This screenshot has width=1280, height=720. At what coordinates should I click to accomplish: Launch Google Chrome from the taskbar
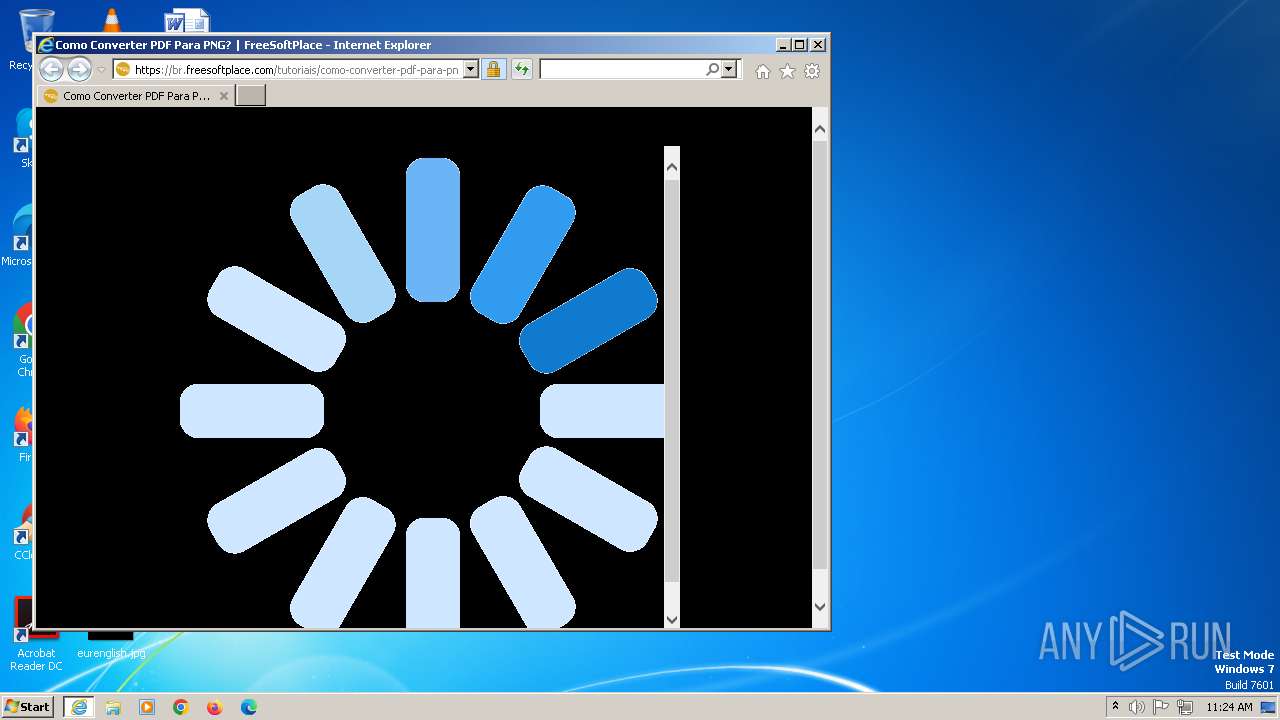click(x=181, y=707)
